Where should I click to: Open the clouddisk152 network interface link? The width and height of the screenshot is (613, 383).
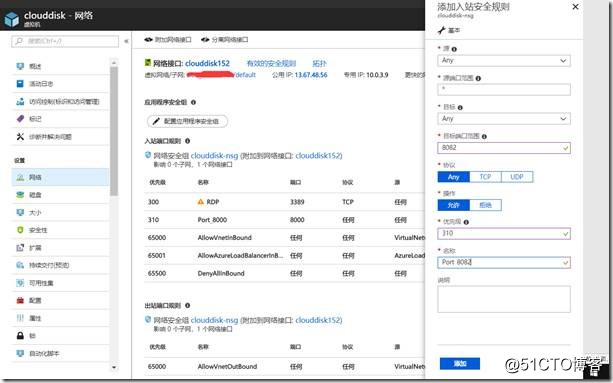(x=207, y=63)
